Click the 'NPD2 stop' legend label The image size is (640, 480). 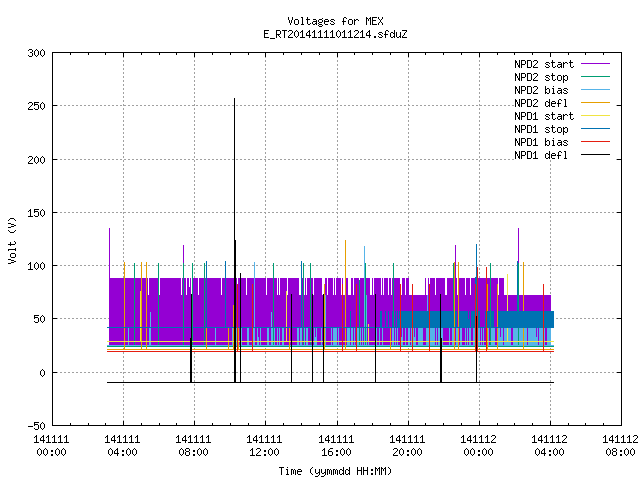[x=541, y=77]
